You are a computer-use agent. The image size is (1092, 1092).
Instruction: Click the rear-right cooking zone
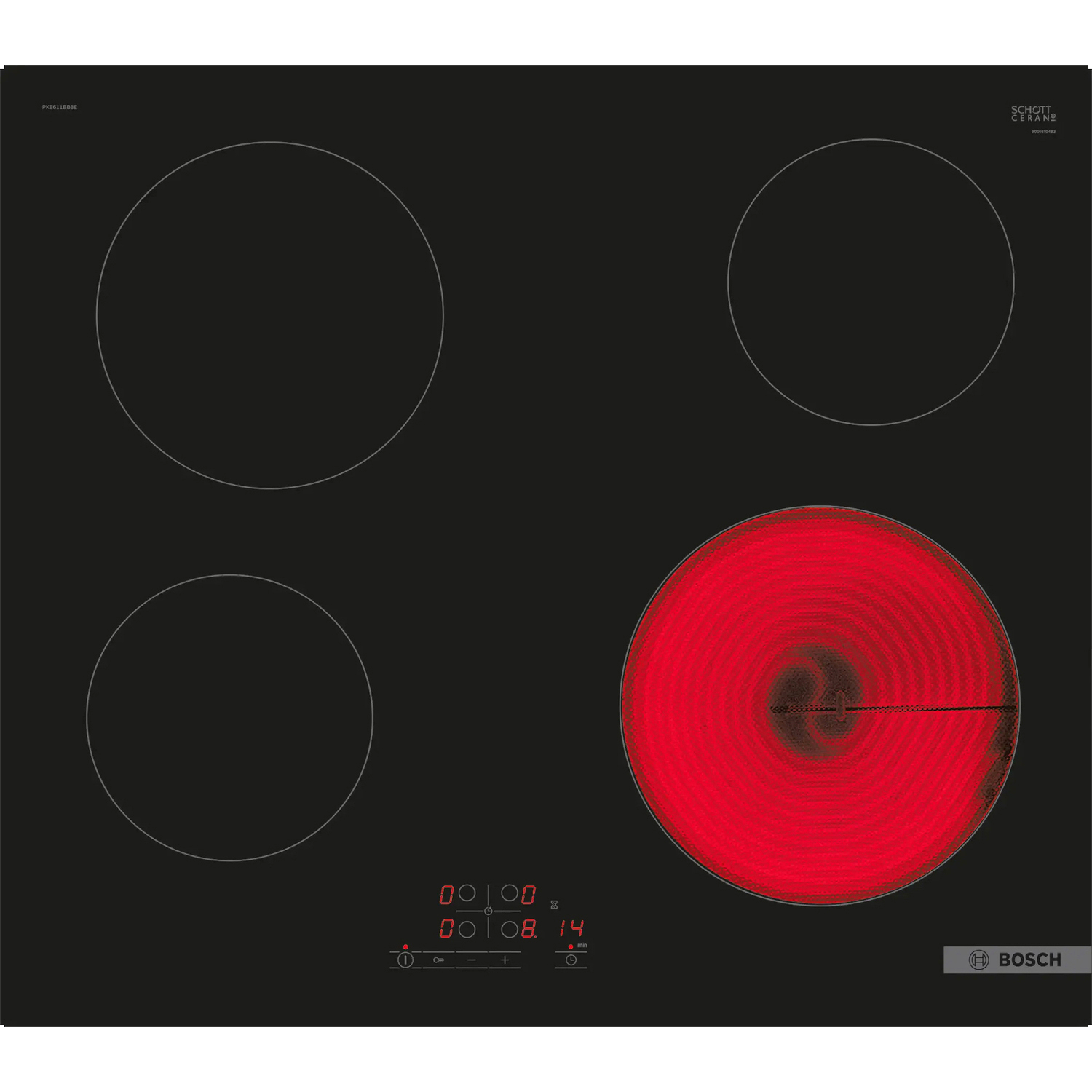(x=871, y=282)
